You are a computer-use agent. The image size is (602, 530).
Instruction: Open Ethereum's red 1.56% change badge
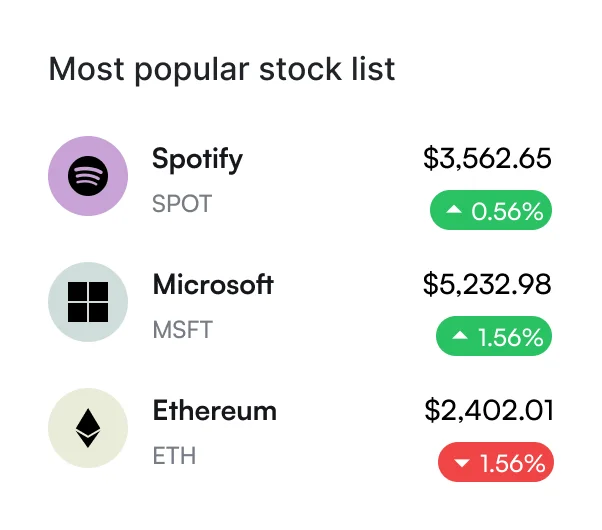495,464
